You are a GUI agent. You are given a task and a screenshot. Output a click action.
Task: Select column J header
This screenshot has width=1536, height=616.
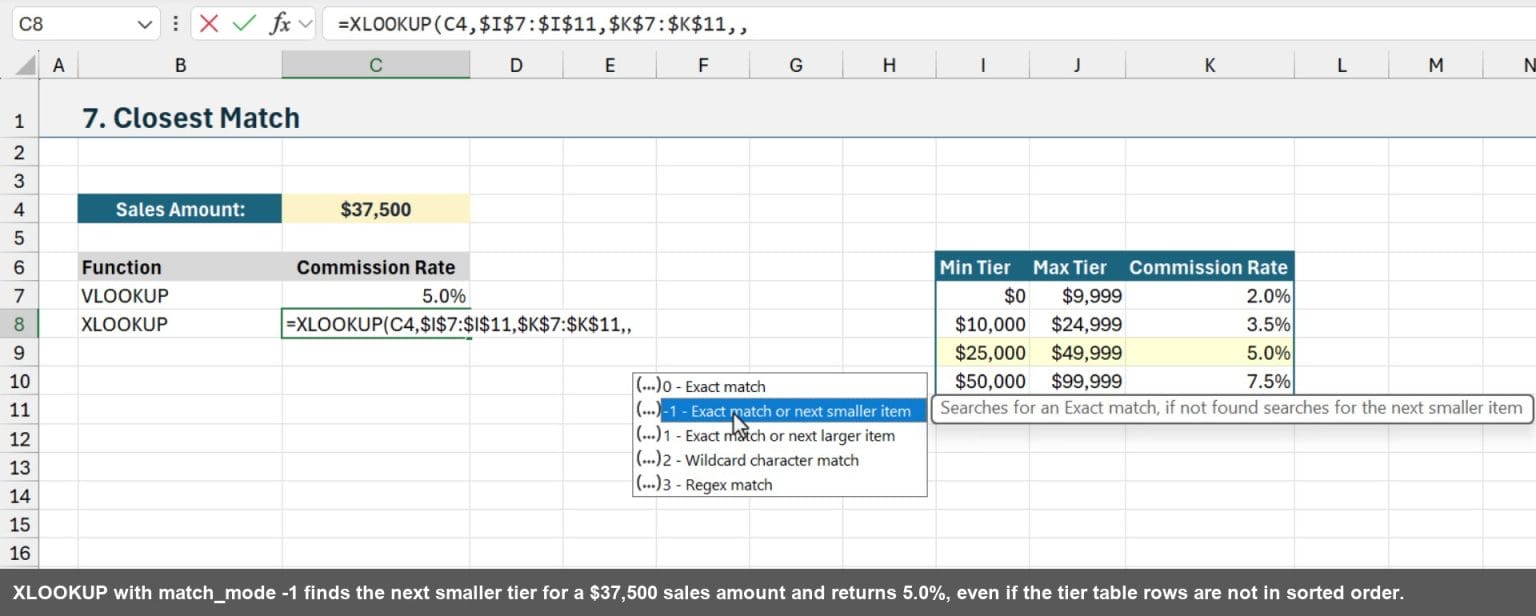click(x=1076, y=65)
